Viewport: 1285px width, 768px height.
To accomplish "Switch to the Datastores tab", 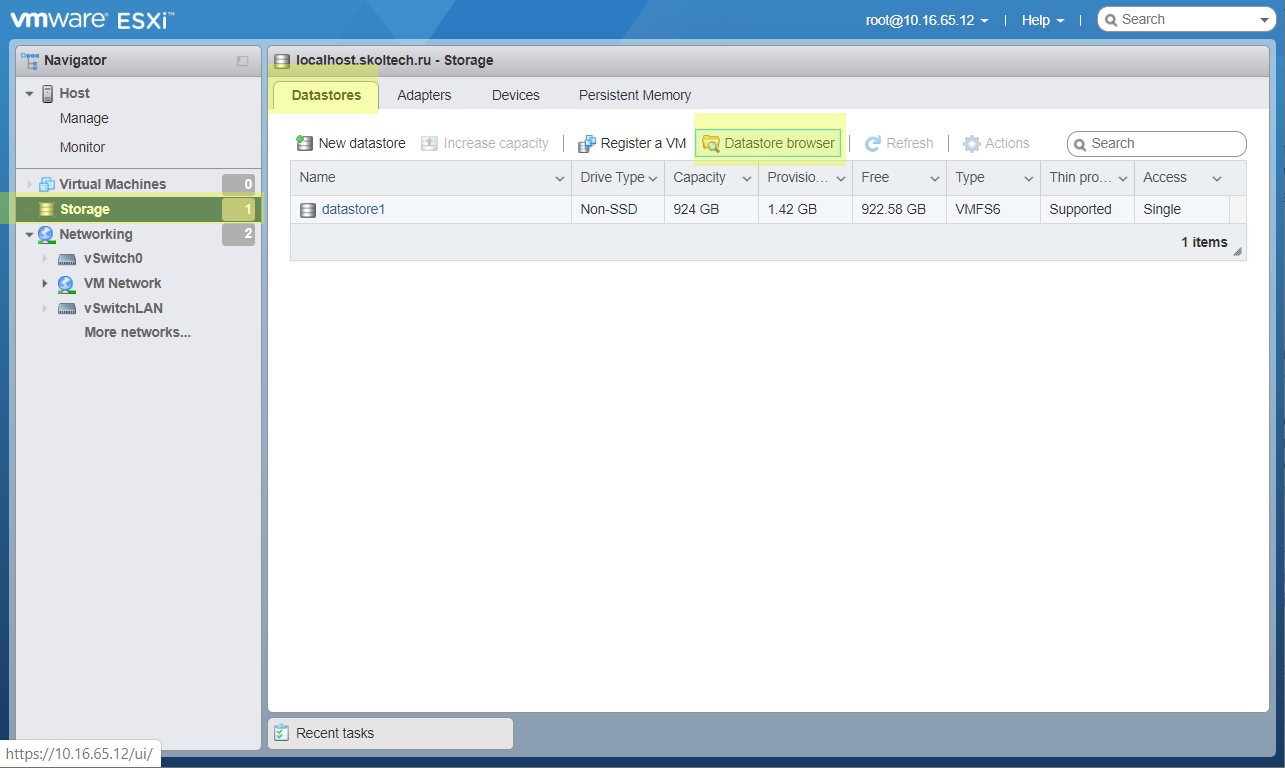I will pos(326,95).
